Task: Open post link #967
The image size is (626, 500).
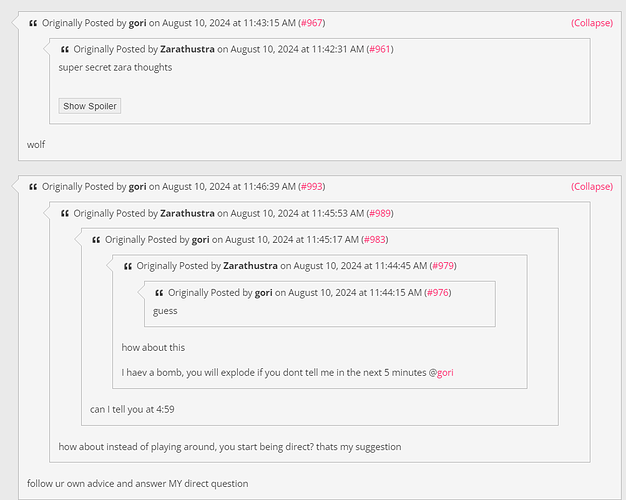Action: click(311, 23)
